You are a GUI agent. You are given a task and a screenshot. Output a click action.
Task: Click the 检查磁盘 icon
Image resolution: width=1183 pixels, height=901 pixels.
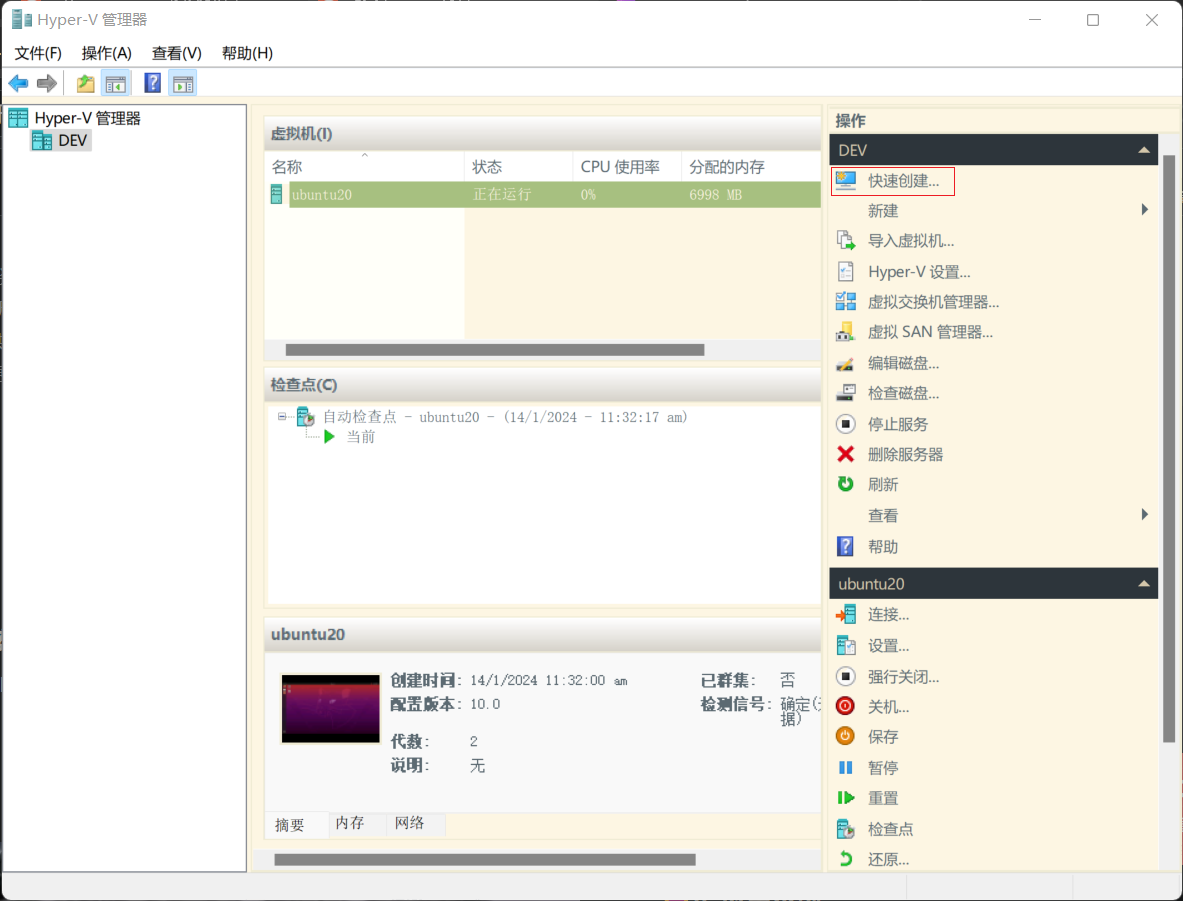pyautogui.click(x=846, y=393)
